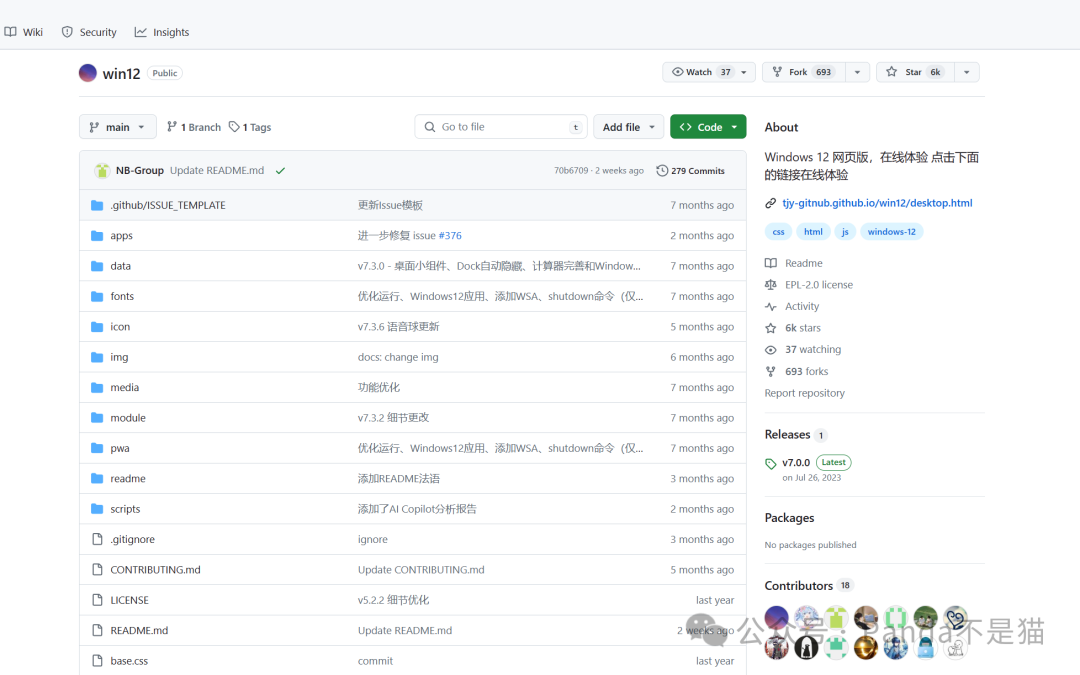Screen dimensions: 1080x675
Task: Open issue #376 link in apps row
Action: [x=450, y=236]
